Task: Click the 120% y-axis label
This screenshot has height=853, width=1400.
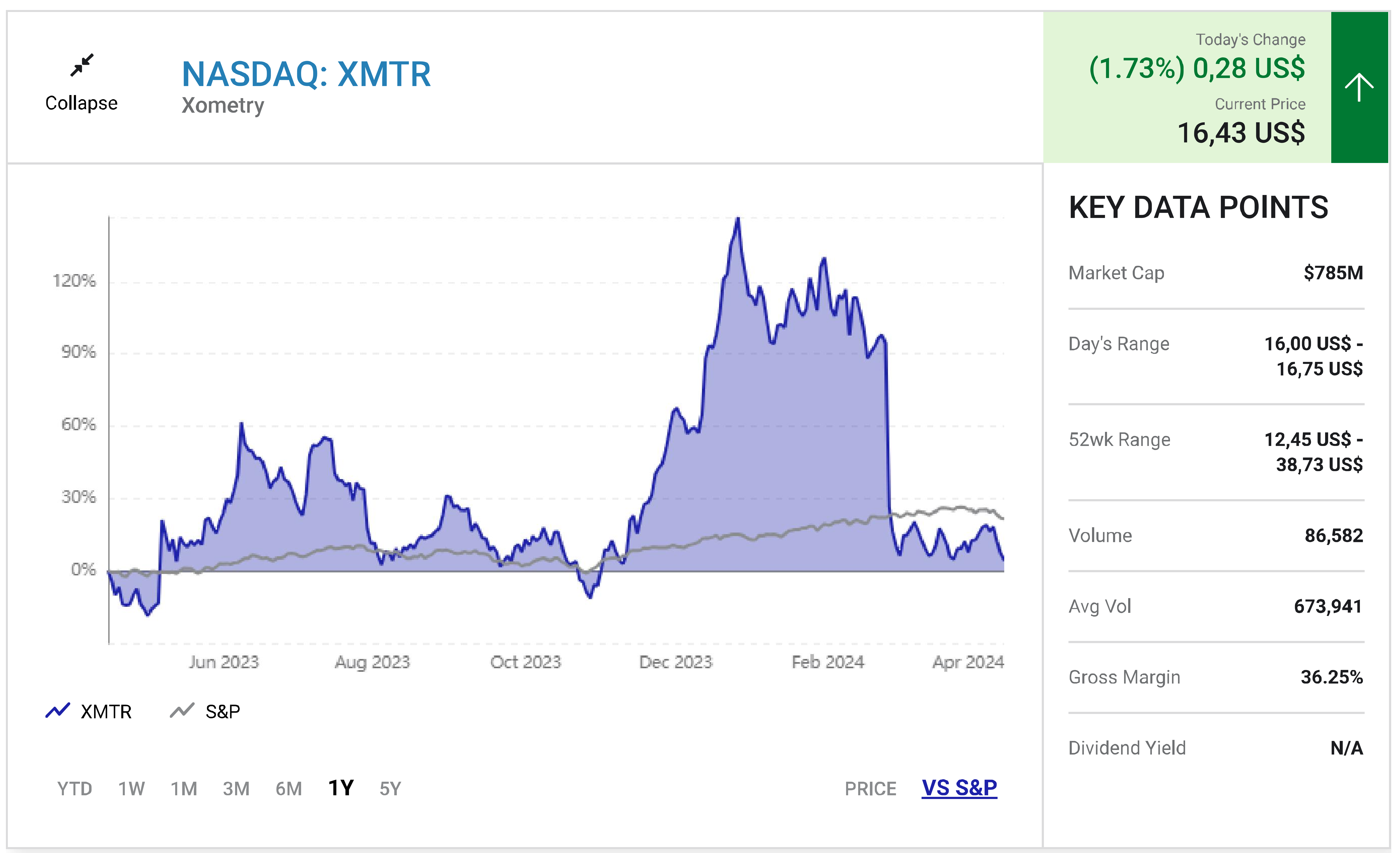Action: click(74, 281)
